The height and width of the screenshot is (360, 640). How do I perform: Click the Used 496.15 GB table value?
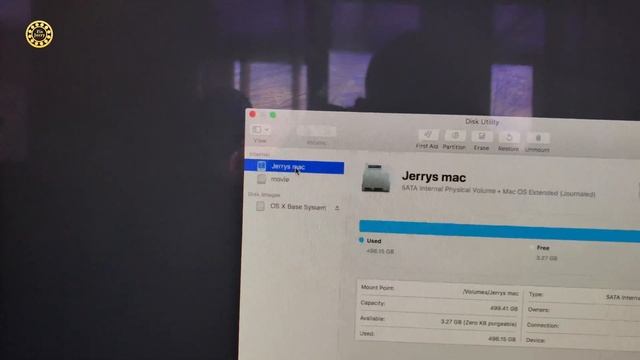point(502,339)
